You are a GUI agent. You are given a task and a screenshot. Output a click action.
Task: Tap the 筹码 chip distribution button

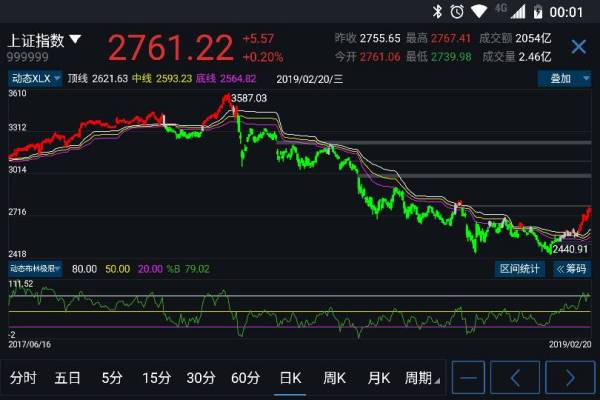(572, 269)
